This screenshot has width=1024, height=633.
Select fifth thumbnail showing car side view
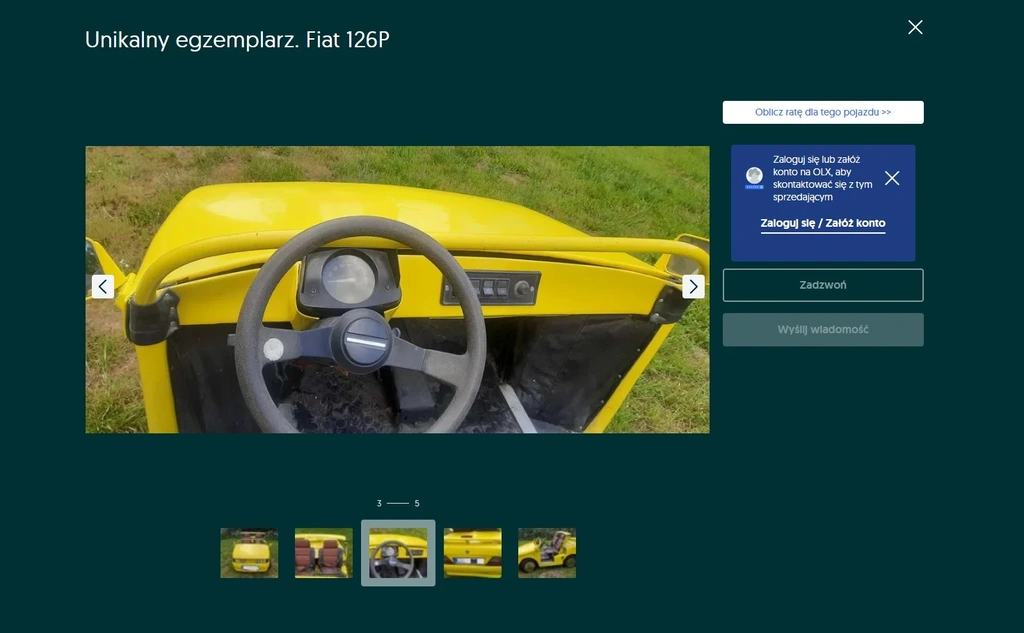coord(547,553)
